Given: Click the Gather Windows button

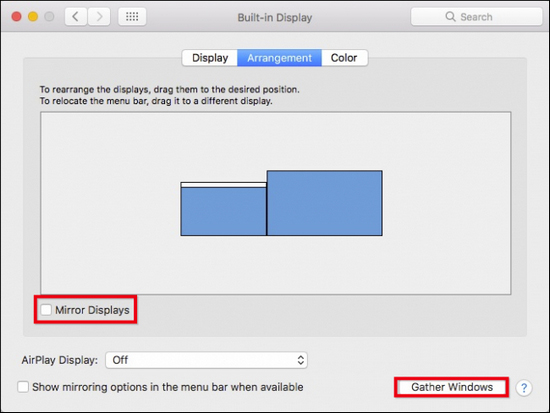Looking at the screenshot, I should (x=452, y=387).
